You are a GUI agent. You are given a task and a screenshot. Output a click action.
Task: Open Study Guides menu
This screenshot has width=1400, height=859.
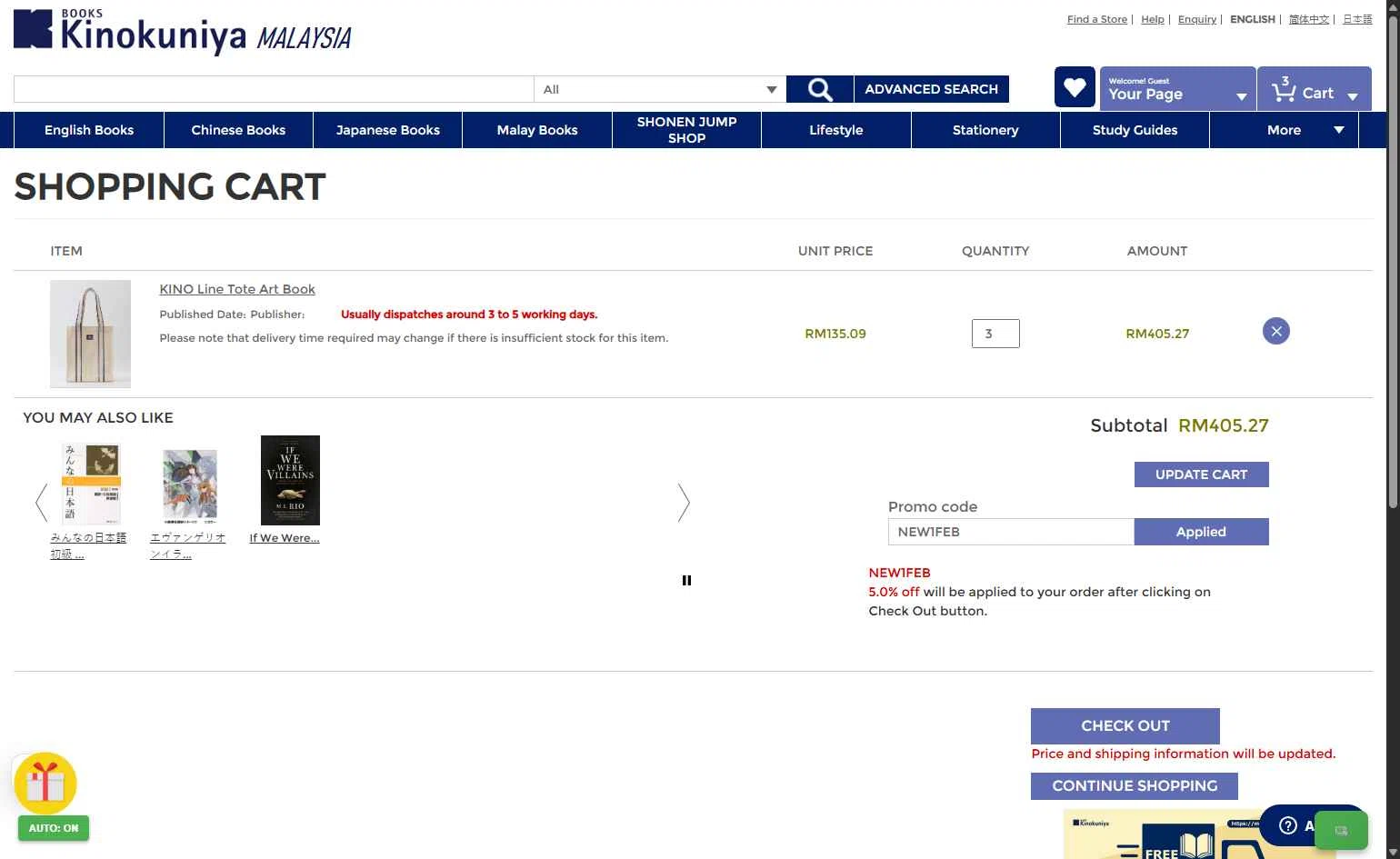click(1135, 130)
